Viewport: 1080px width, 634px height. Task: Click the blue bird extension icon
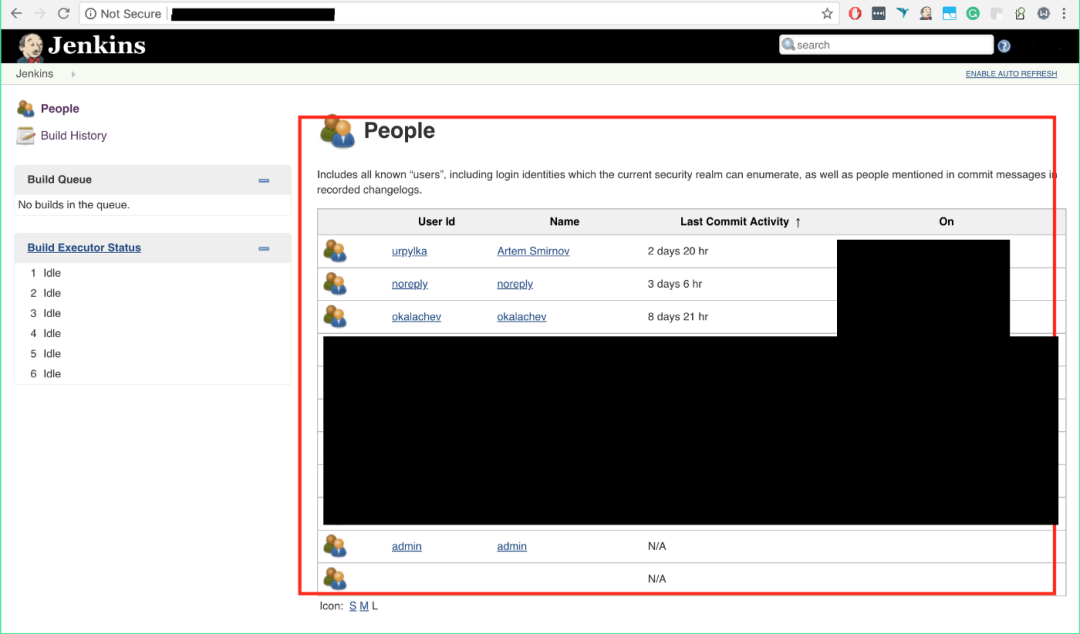click(x=902, y=13)
